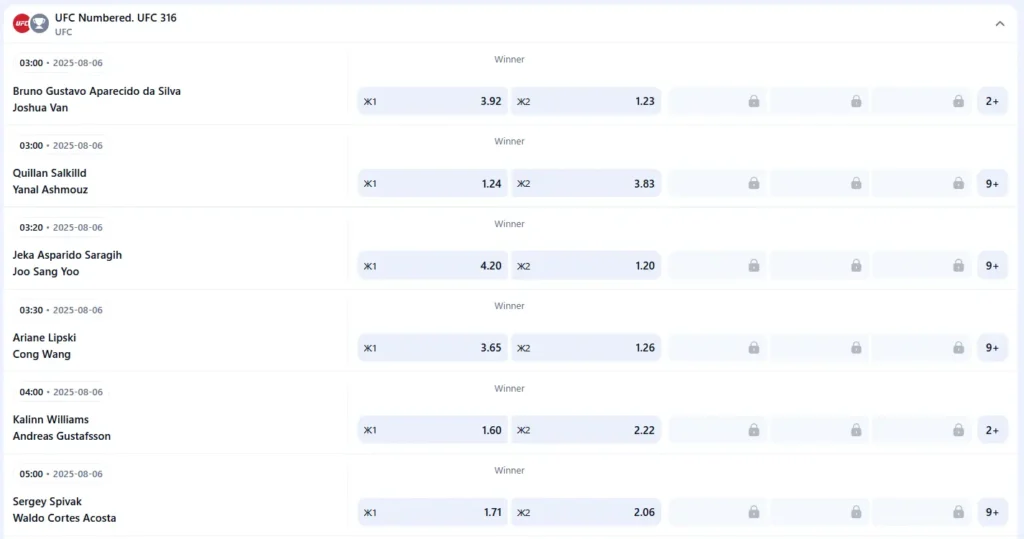
Task: Click the middle lock icon in Kalinn Williams row
Action: (856, 430)
